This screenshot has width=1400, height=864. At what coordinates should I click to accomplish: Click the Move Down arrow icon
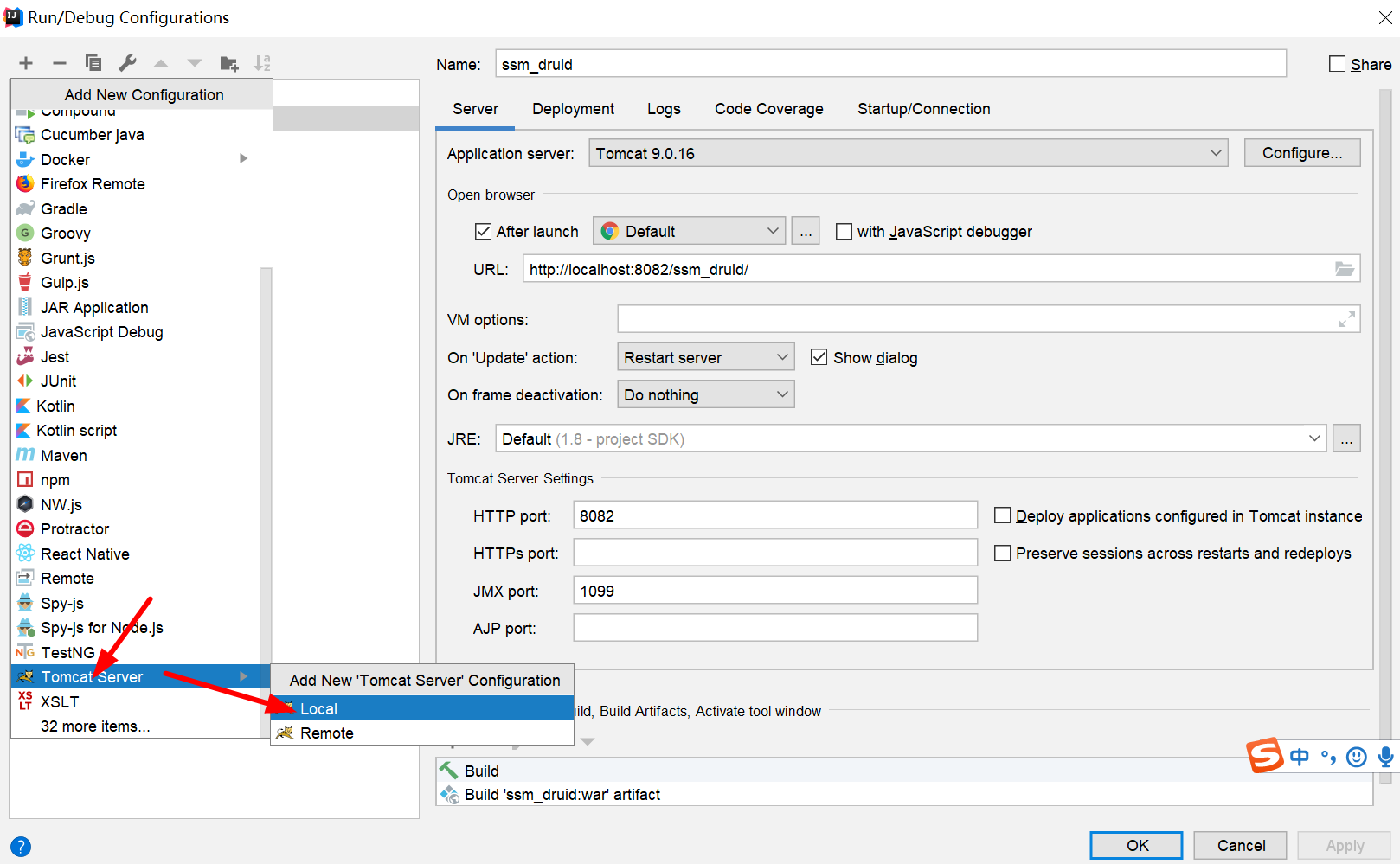pos(195,63)
